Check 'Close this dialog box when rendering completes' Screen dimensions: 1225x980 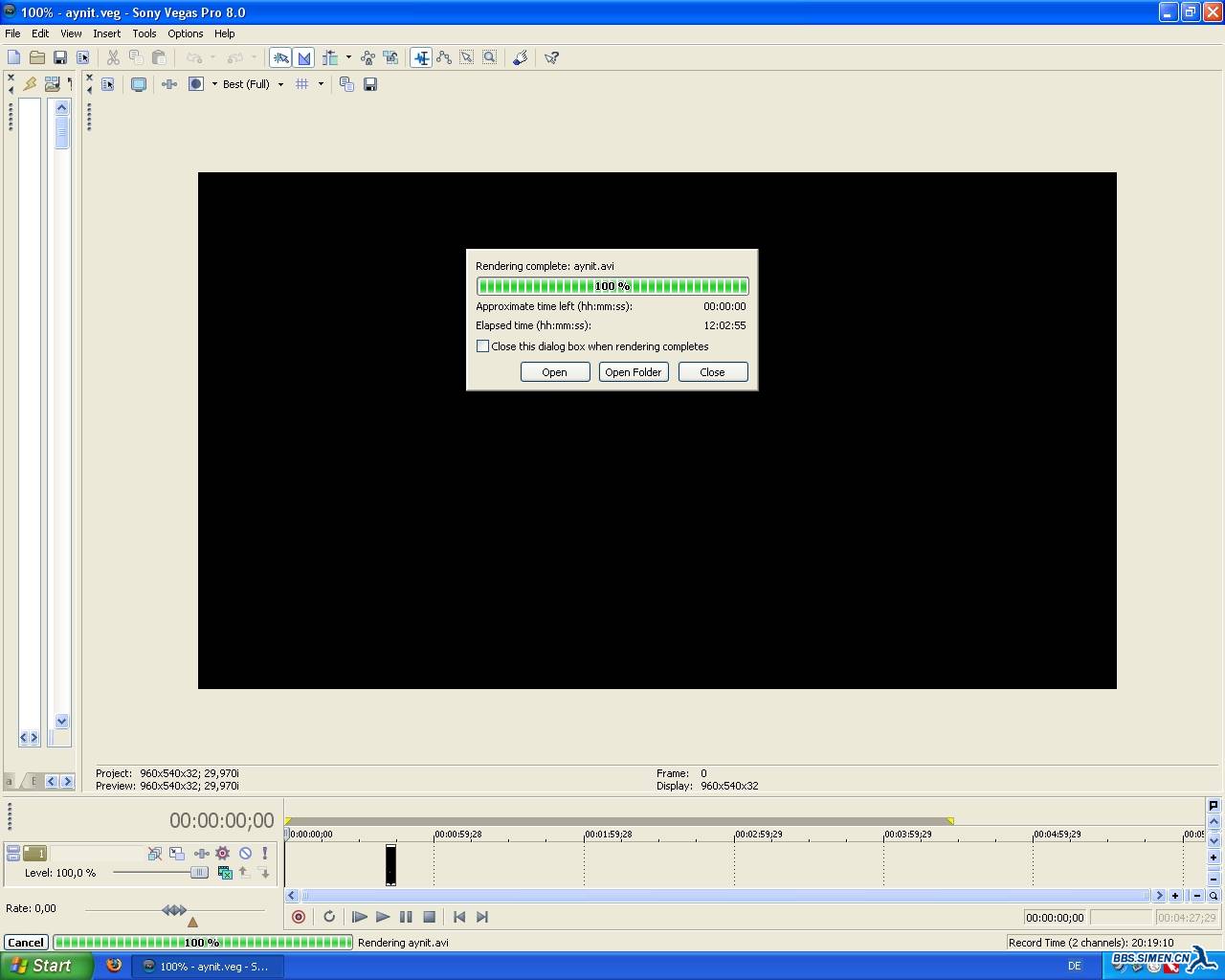click(x=483, y=346)
